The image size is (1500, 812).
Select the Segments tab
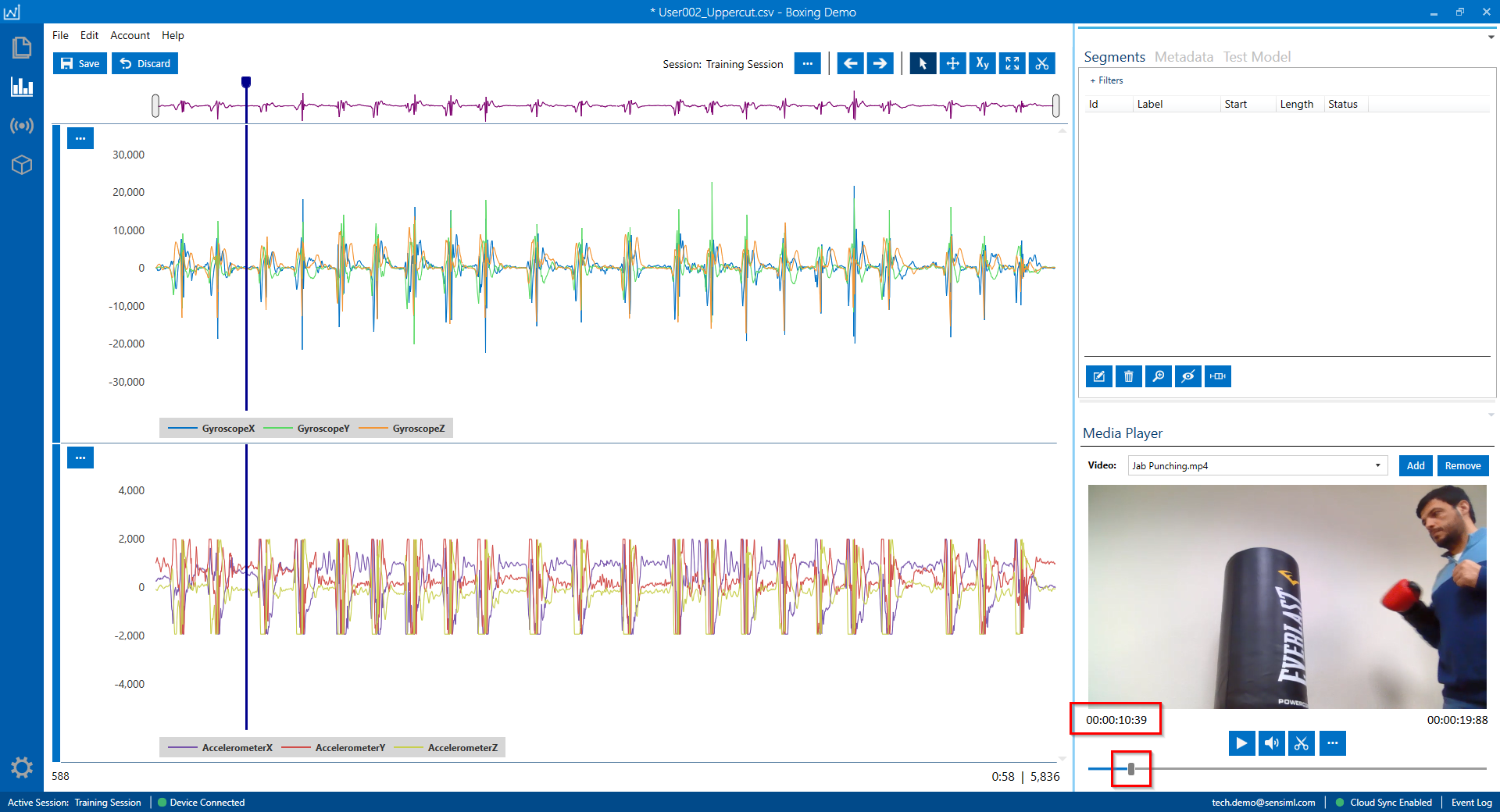[1114, 57]
